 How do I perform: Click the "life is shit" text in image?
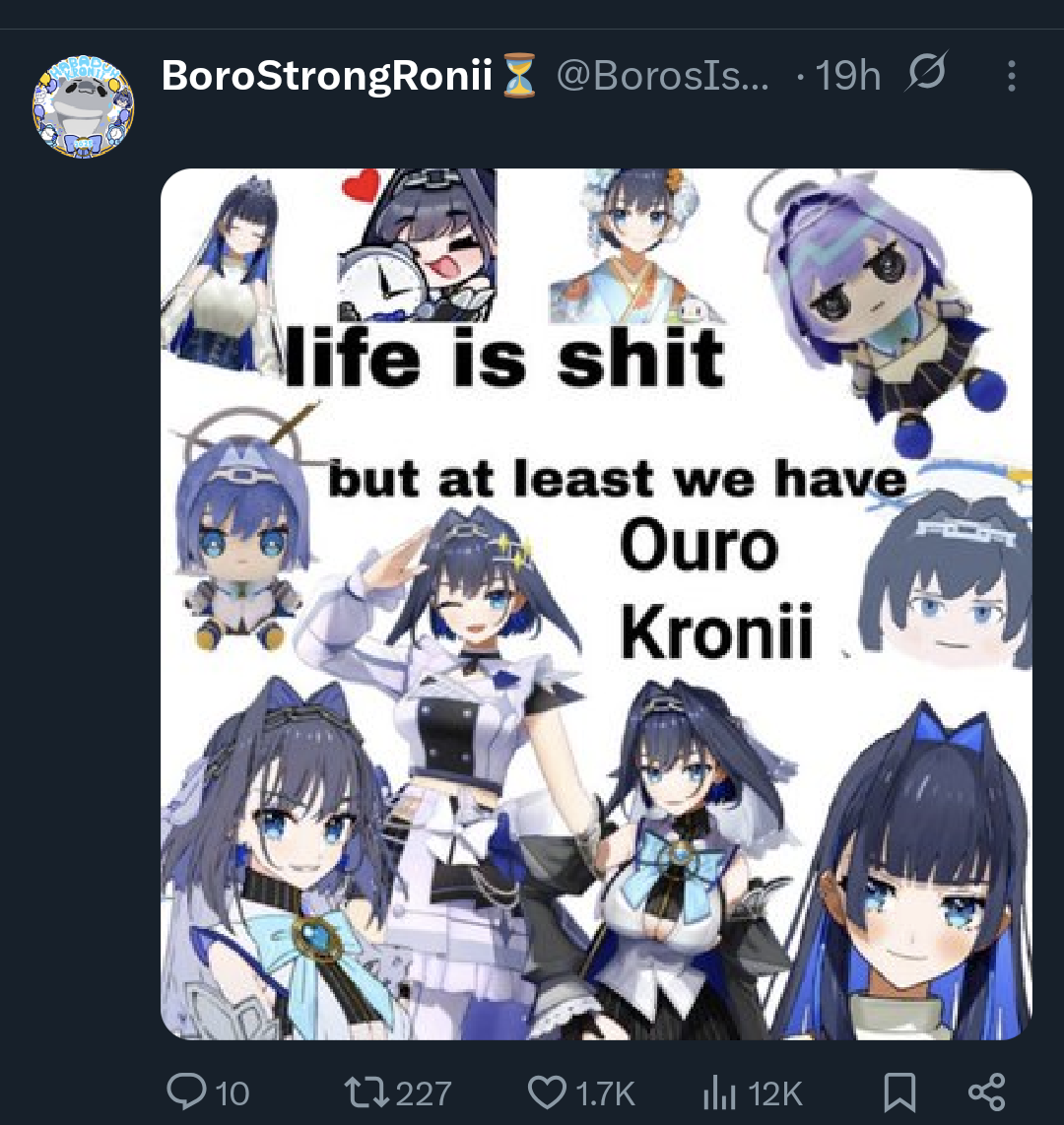tap(505, 357)
